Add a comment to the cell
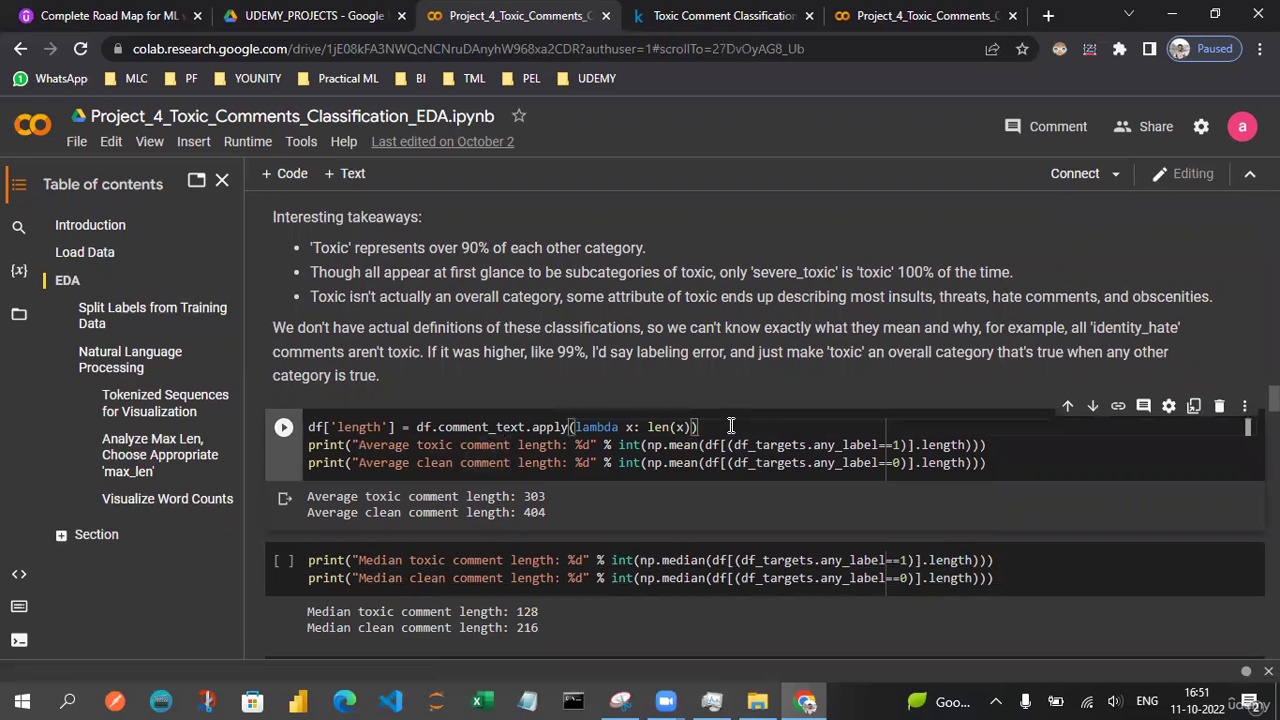The image size is (1280, 720). pyautogui.click(x=1143, y=406)
